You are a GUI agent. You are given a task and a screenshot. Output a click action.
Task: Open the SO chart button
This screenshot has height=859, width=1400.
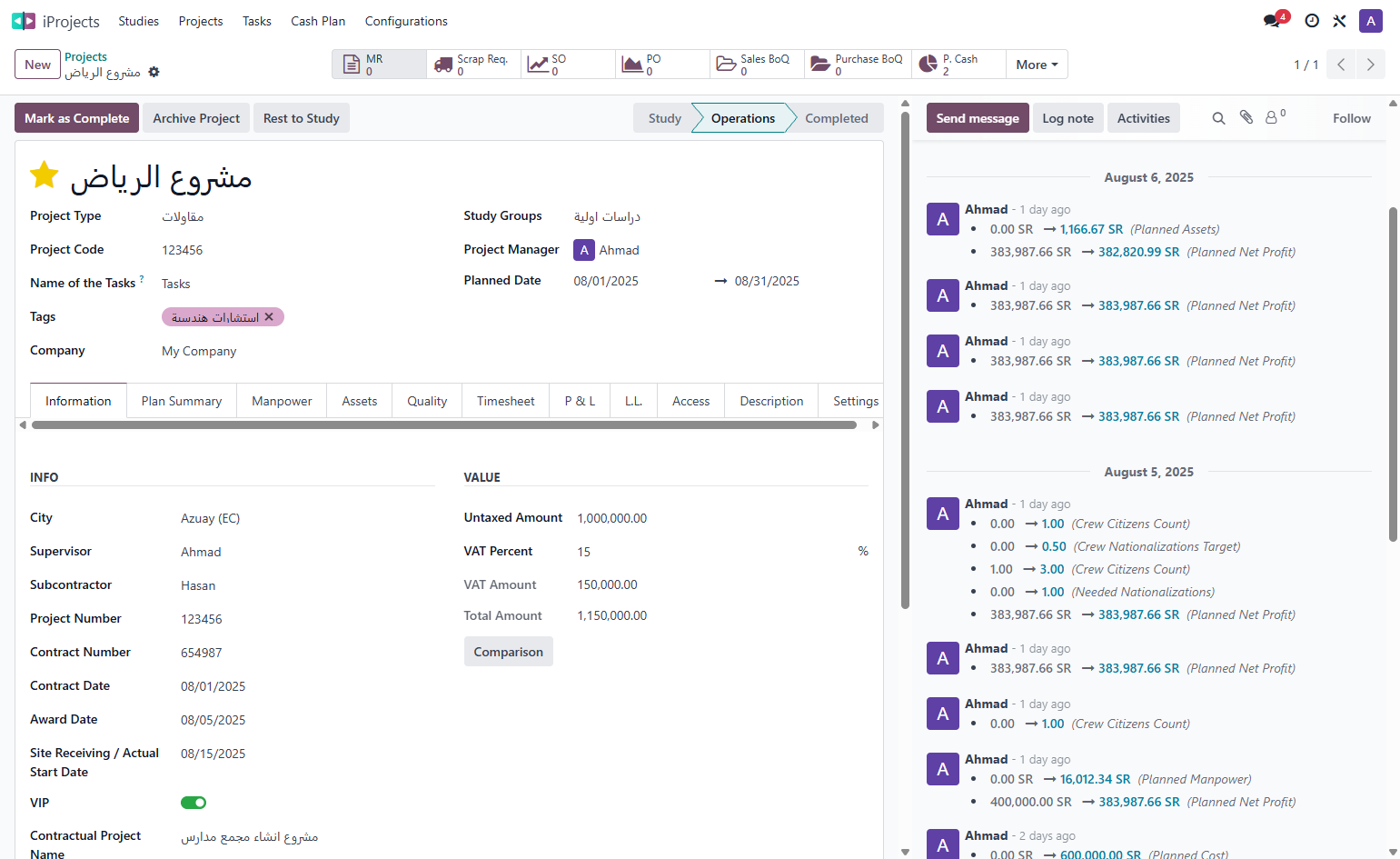pyautogui.click(x=568, y=64)
